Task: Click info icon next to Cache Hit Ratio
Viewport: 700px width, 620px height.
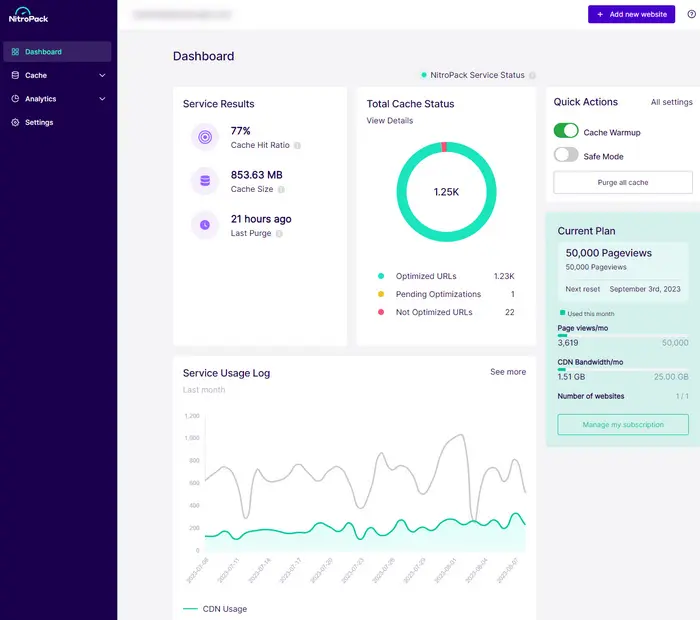Action: pos(297,146)
